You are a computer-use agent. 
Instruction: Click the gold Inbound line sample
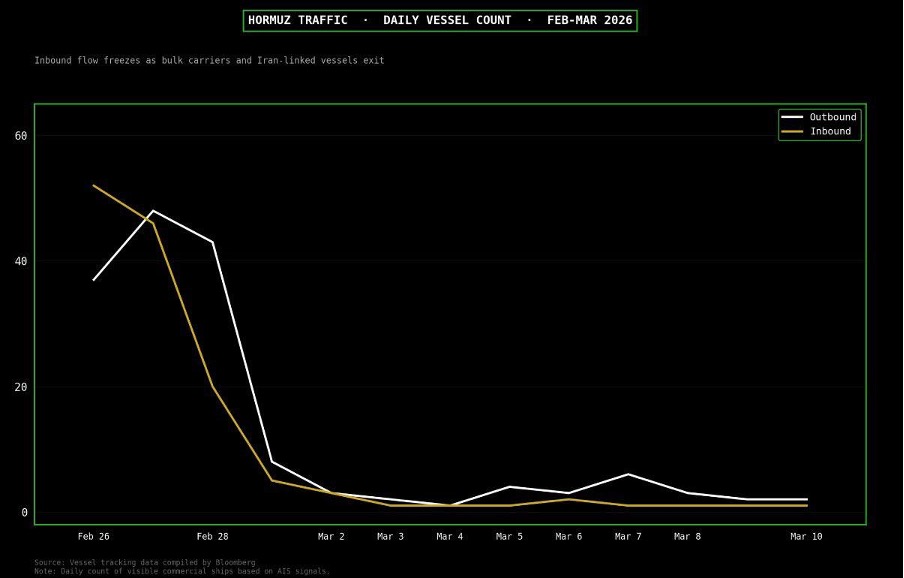(793, 131)
